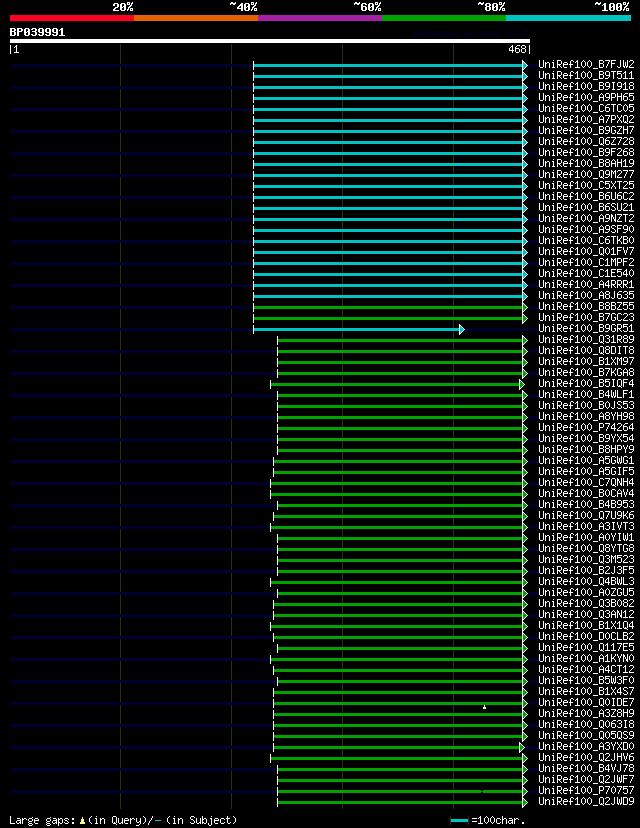Click the yellow query gap marker on Q0IDE7 bar
The width and height of the screenshot is (640, 828).
(484, 707)
